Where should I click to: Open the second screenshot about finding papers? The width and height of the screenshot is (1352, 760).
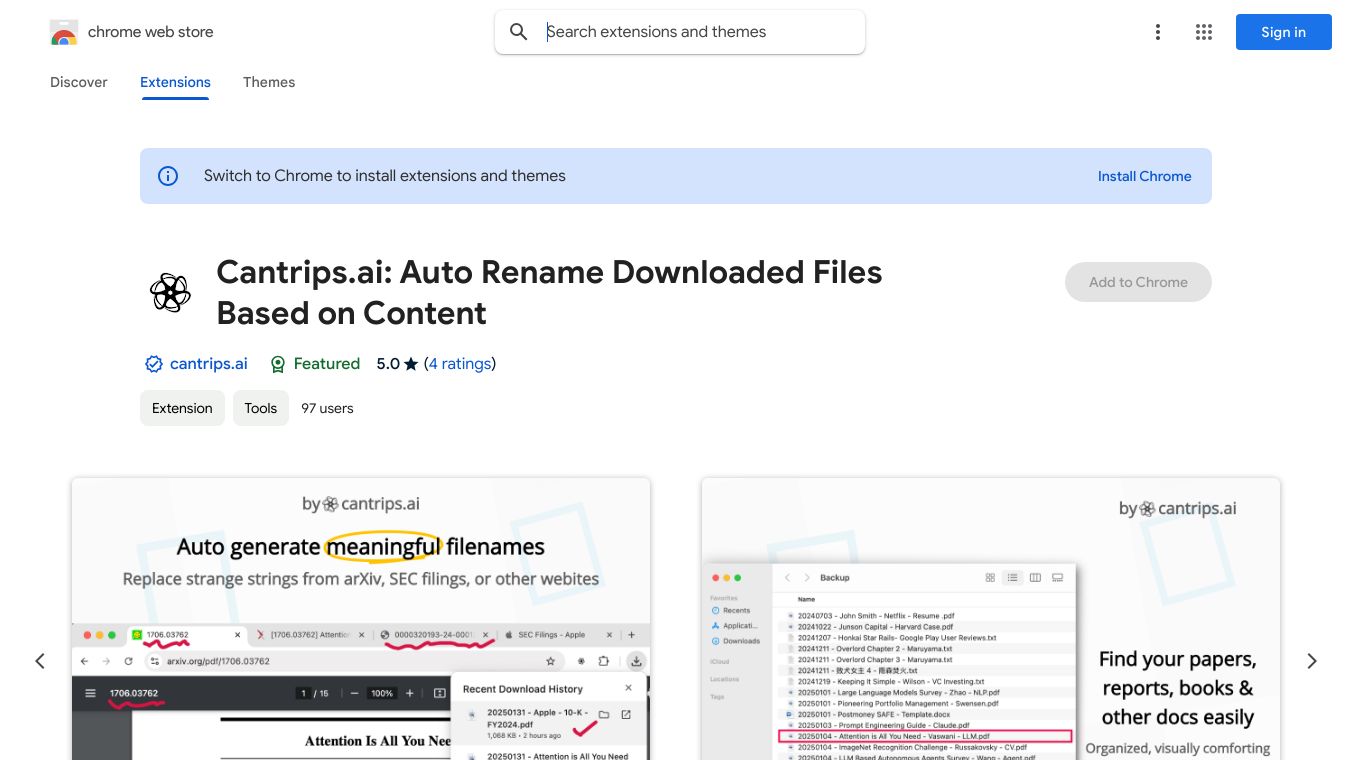tap(991, 619)
